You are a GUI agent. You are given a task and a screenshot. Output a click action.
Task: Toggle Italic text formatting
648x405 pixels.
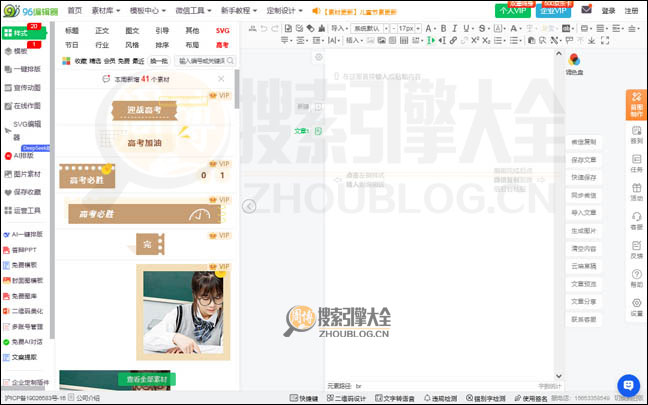click(455, 29)
